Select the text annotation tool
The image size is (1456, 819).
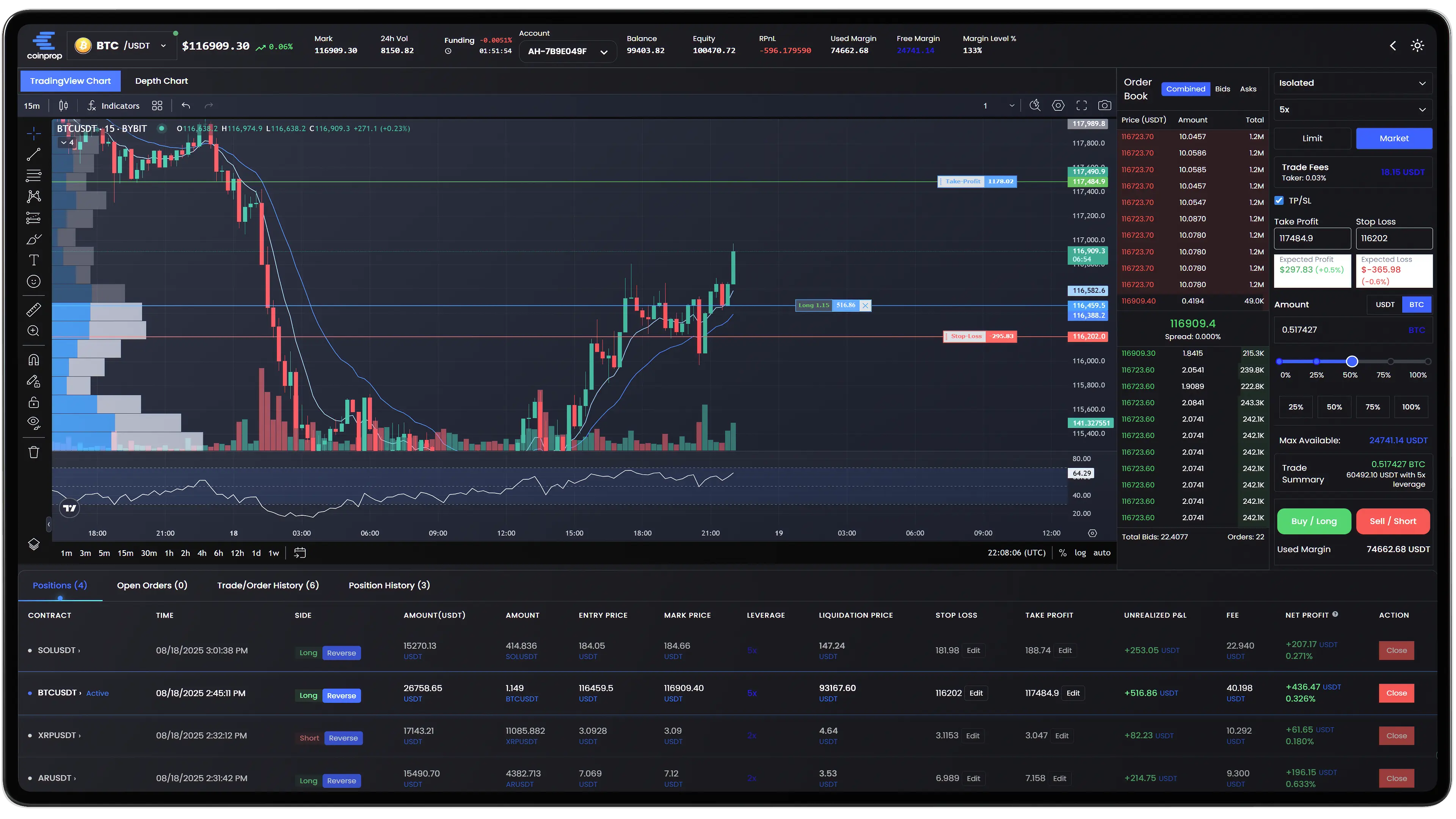[x=33, y=260]
